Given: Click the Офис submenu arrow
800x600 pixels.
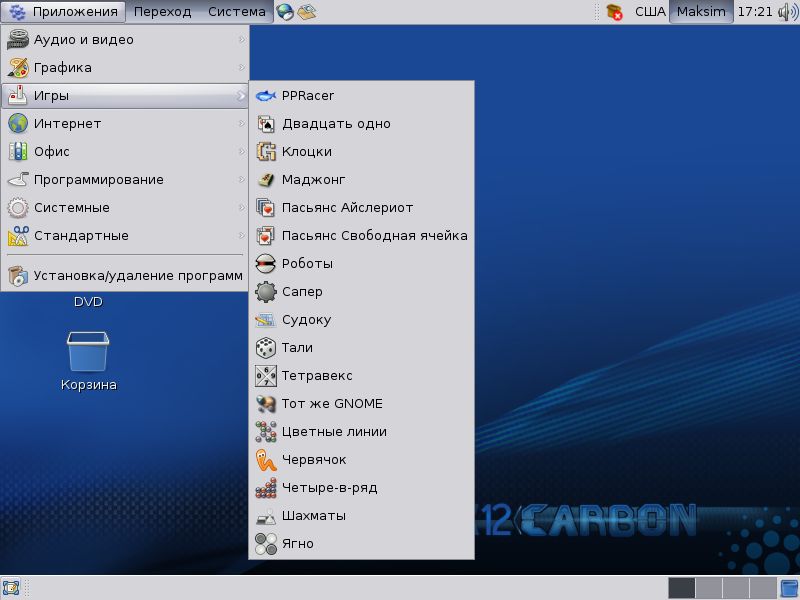Looking at the screenshot, I should click(x=241, y=152).
